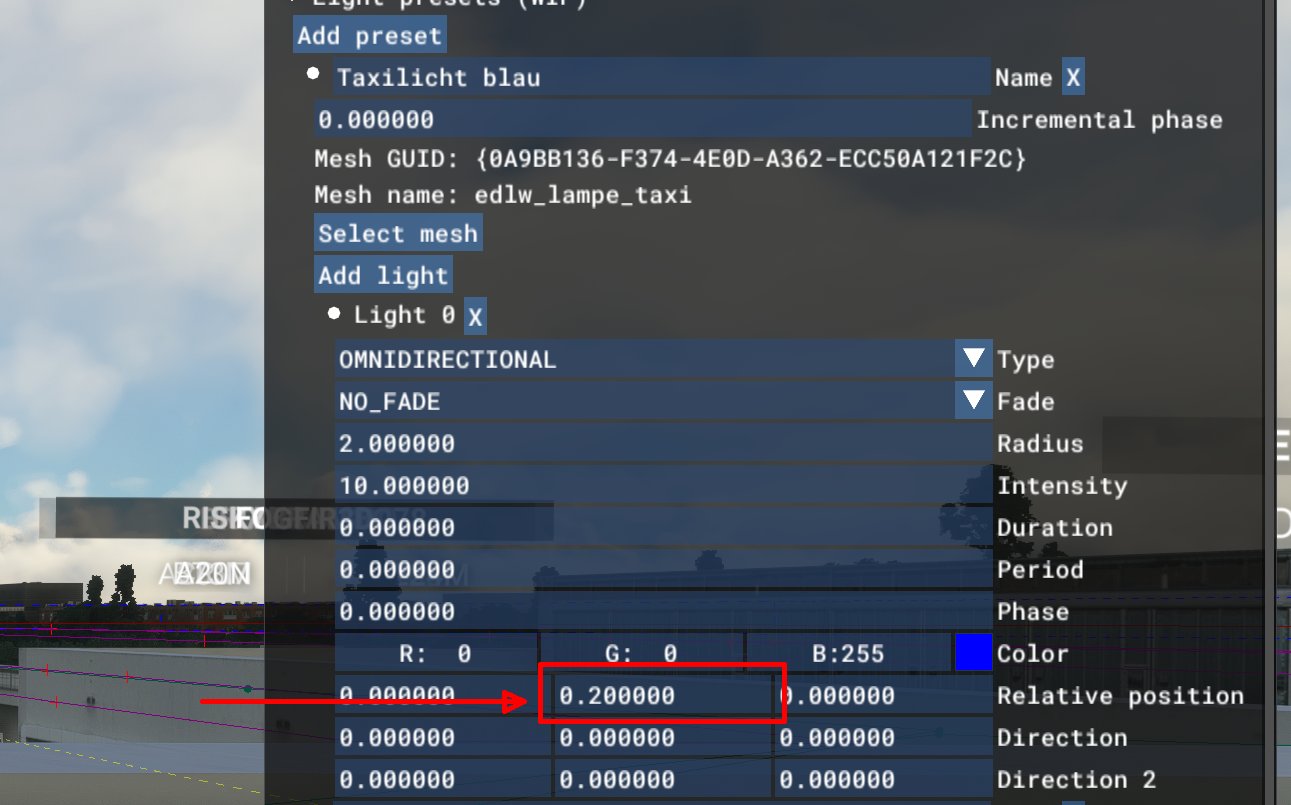Edit the Duration value field
Image resolution: width=1291 pixels, height=805 pixels.
(x=663, y=527)
